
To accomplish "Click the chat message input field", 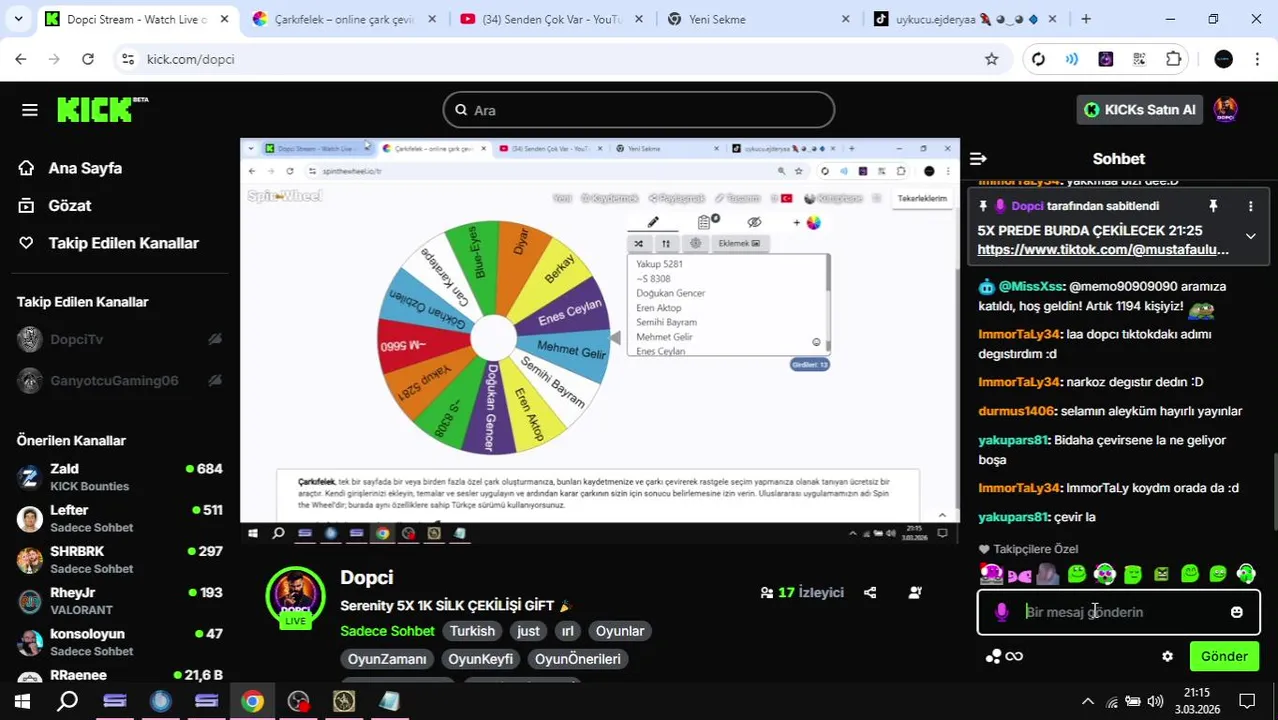I will 1118,612.
